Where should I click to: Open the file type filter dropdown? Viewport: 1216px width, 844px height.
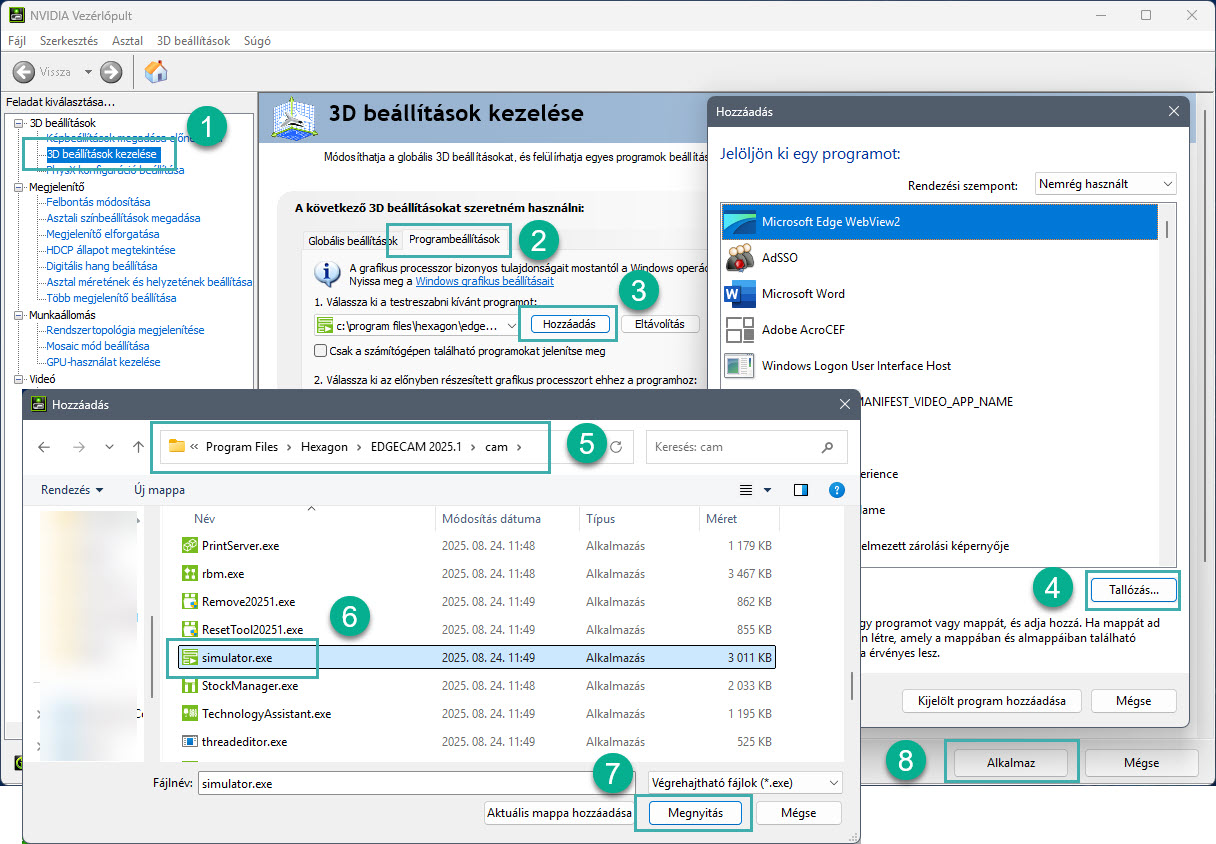(x=745, y=783)
